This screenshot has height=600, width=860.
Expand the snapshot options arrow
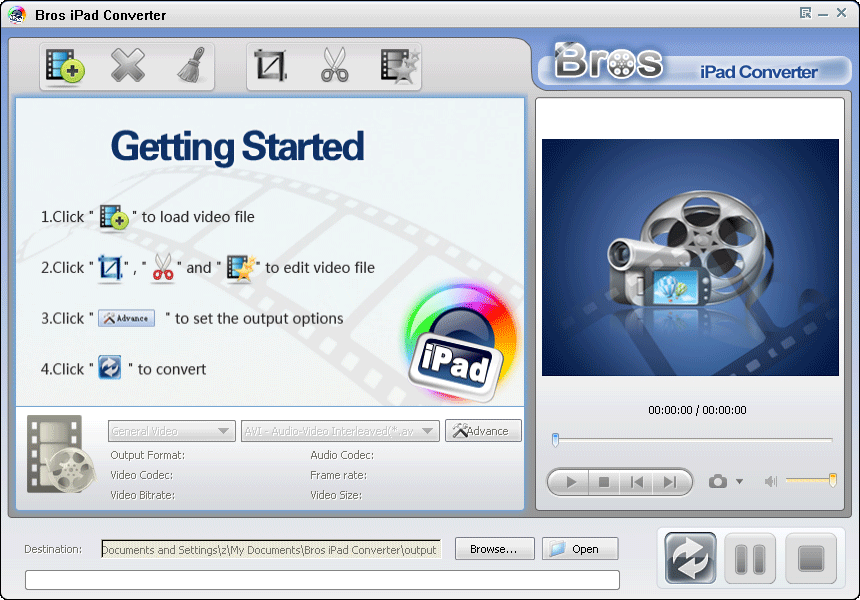pyautogui.click(x=740, y=482)
